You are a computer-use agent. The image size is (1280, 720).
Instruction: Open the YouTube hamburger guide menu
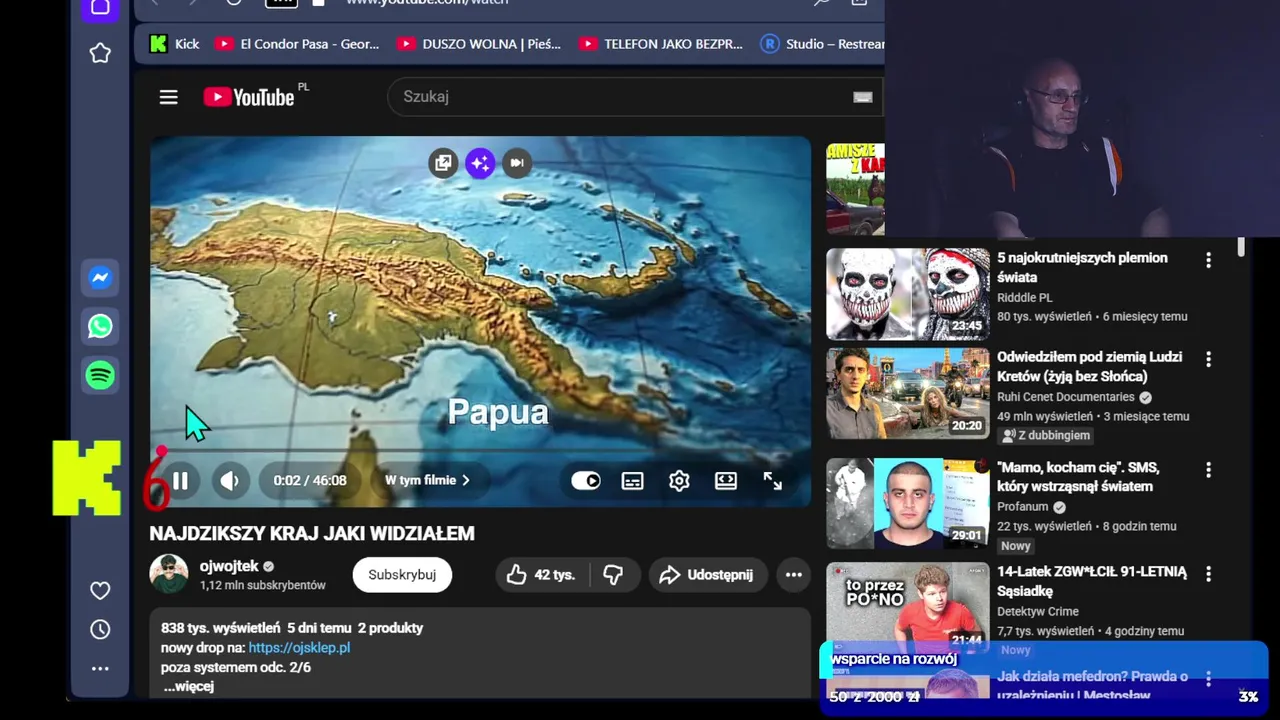pos(168,97)
